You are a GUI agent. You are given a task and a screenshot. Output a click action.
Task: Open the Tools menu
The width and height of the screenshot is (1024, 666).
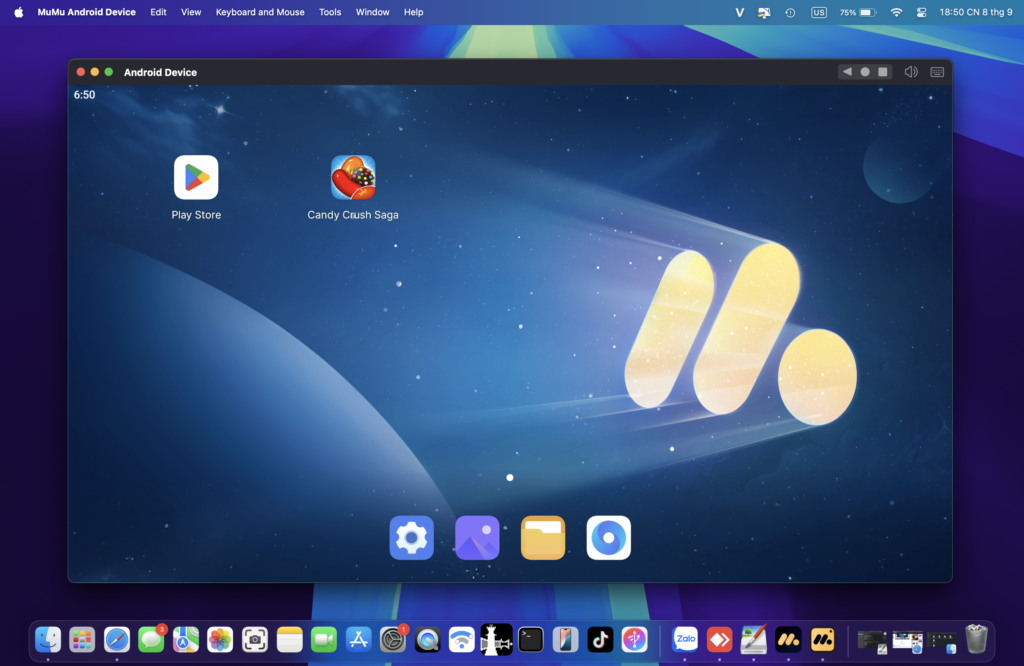[329, 12]
